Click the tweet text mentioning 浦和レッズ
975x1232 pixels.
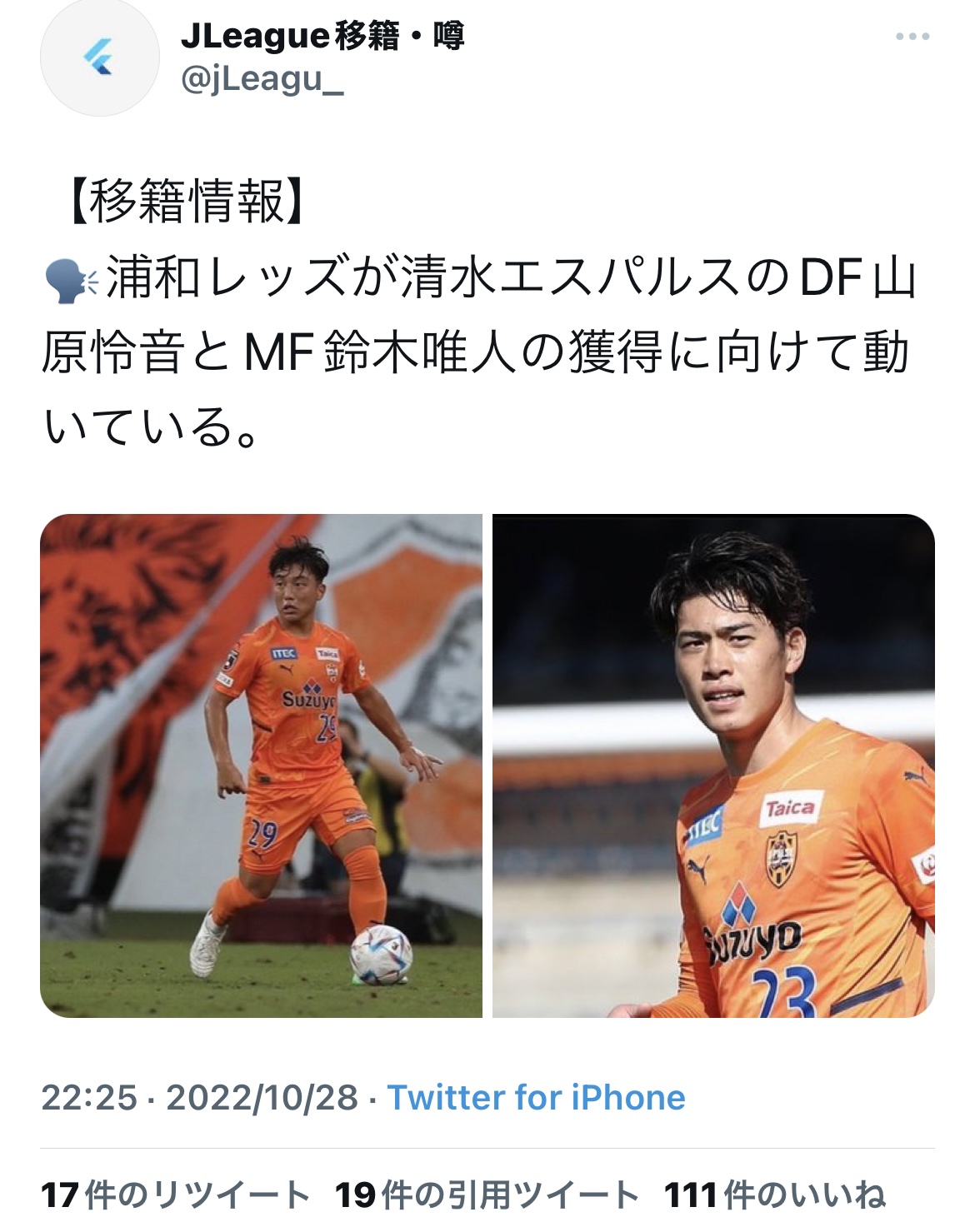pos(480,353)
